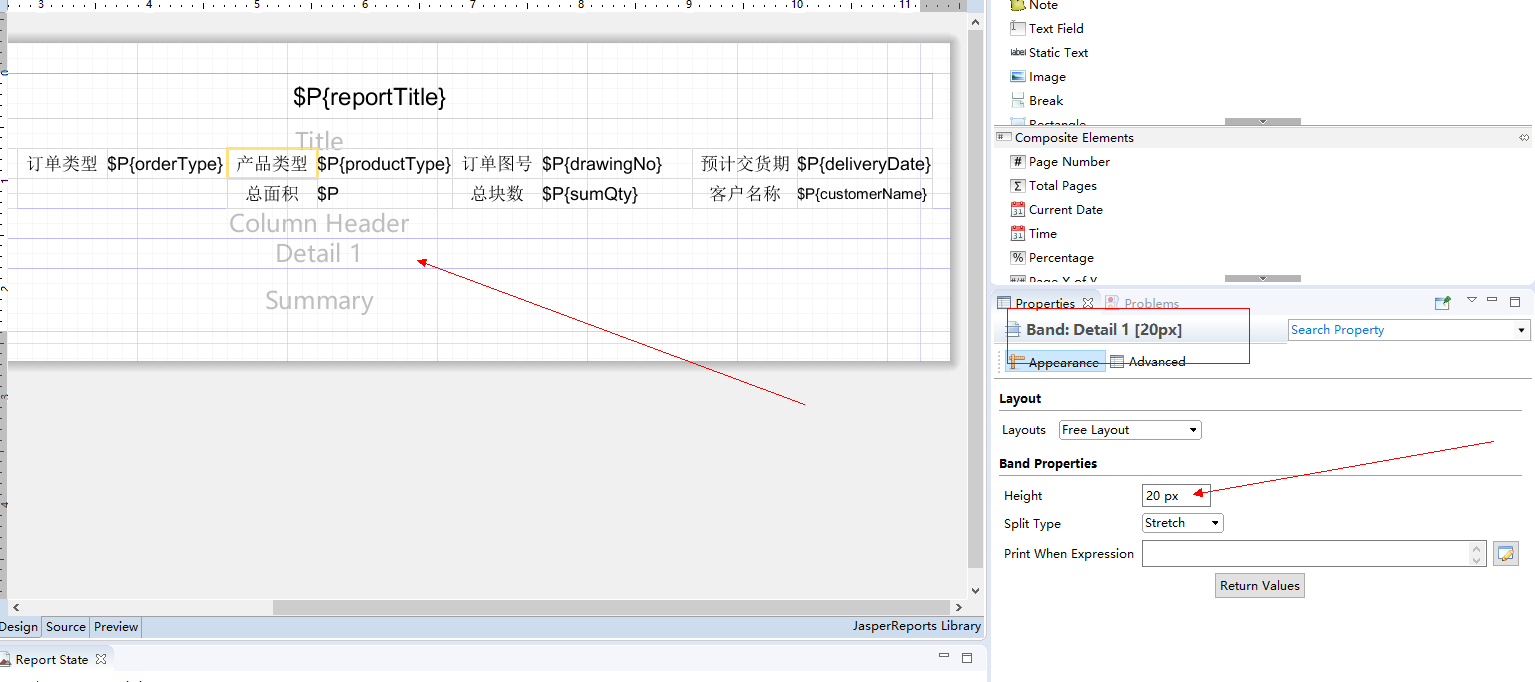Click the horizontal scrollbar left arrow
This screenshot has height=682, width=1535.
coord(14,607)
